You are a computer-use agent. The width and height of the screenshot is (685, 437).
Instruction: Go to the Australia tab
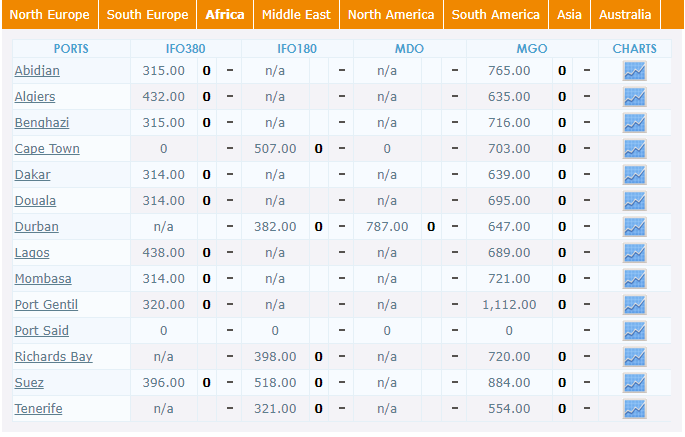point(625,14)
